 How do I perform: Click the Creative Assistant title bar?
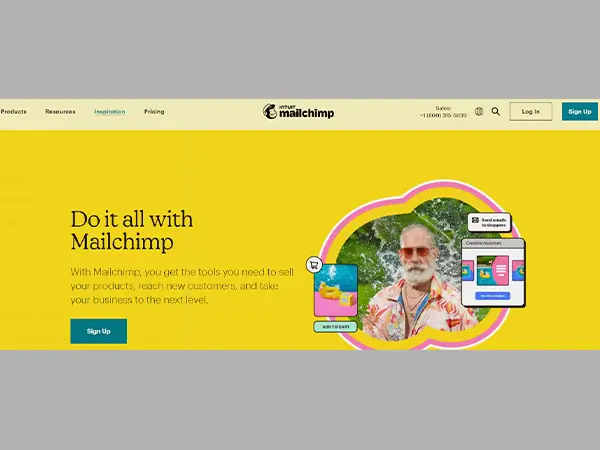[493, 243]
